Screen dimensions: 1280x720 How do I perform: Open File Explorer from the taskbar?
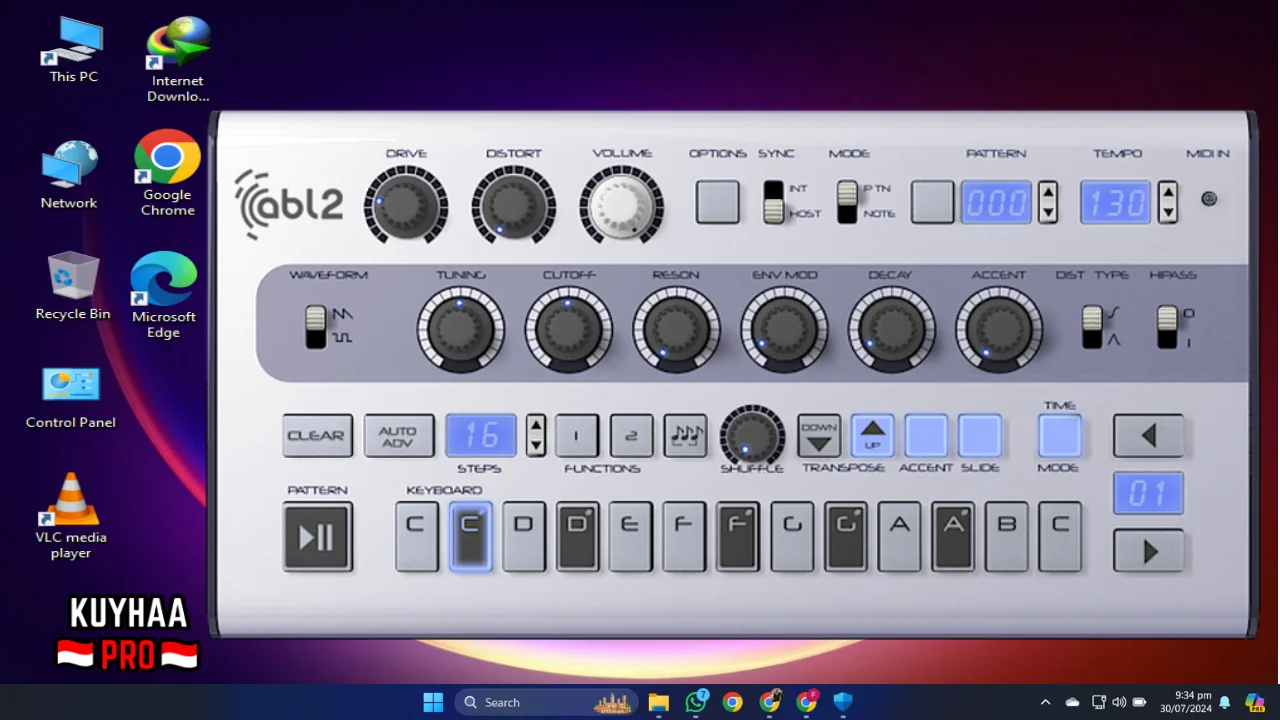658,702
